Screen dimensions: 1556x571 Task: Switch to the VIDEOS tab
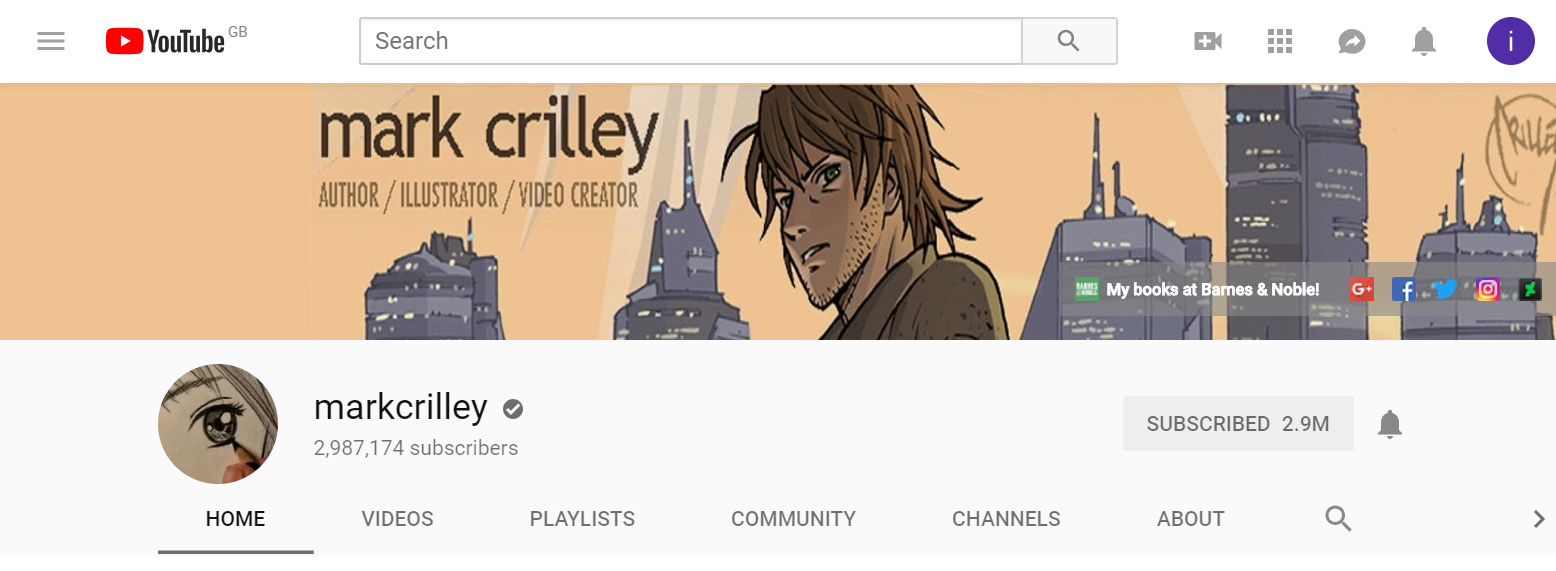point(398,519)
